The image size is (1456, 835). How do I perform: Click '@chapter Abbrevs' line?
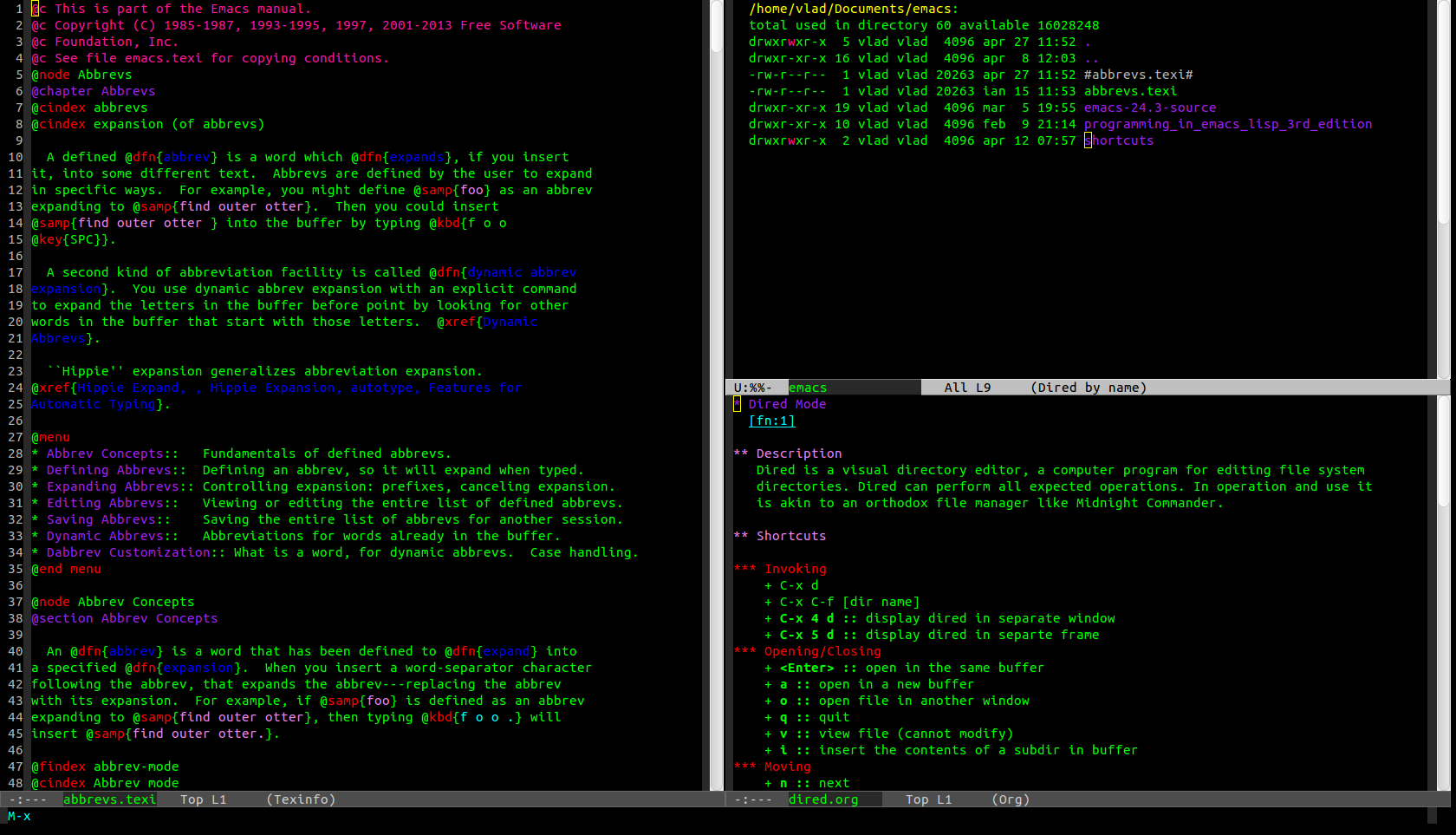point(93,91)
